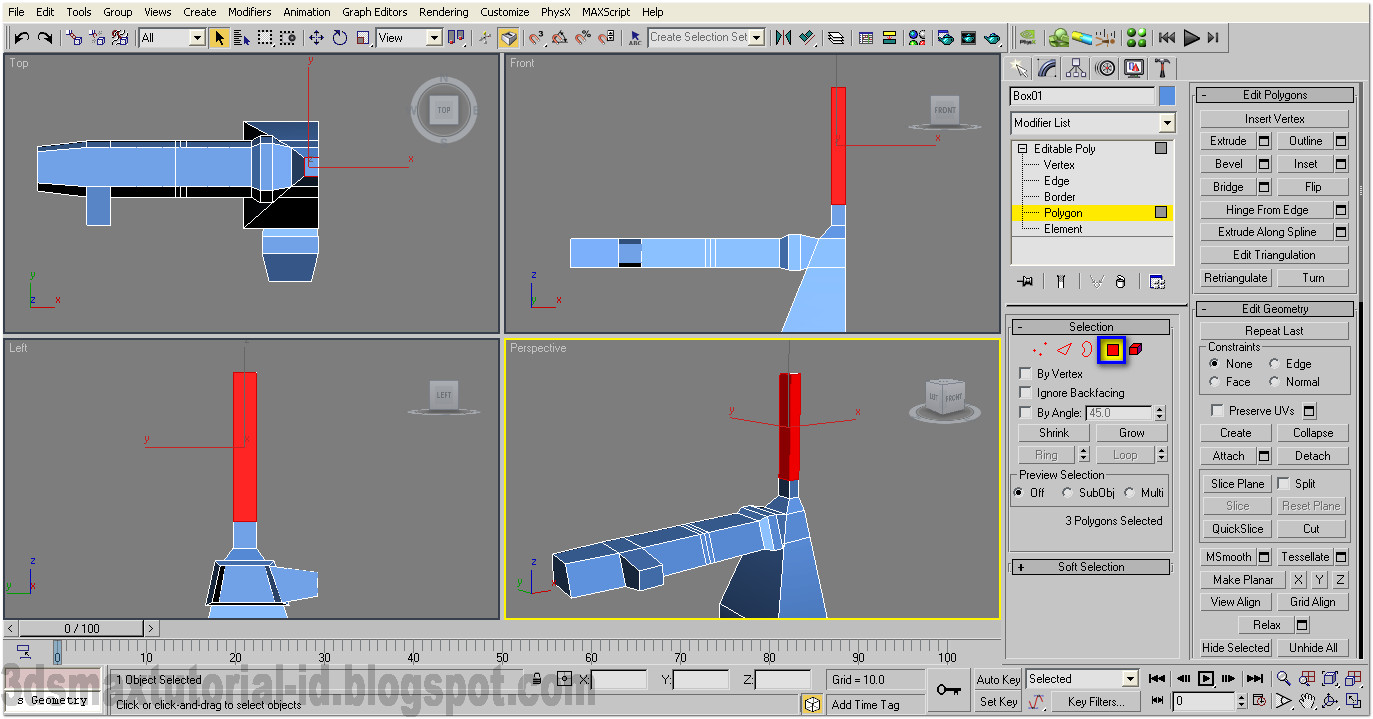Open the Rendering menu
The width and height of the screenshot is (1373, 719).
click(x=443, y=11)
